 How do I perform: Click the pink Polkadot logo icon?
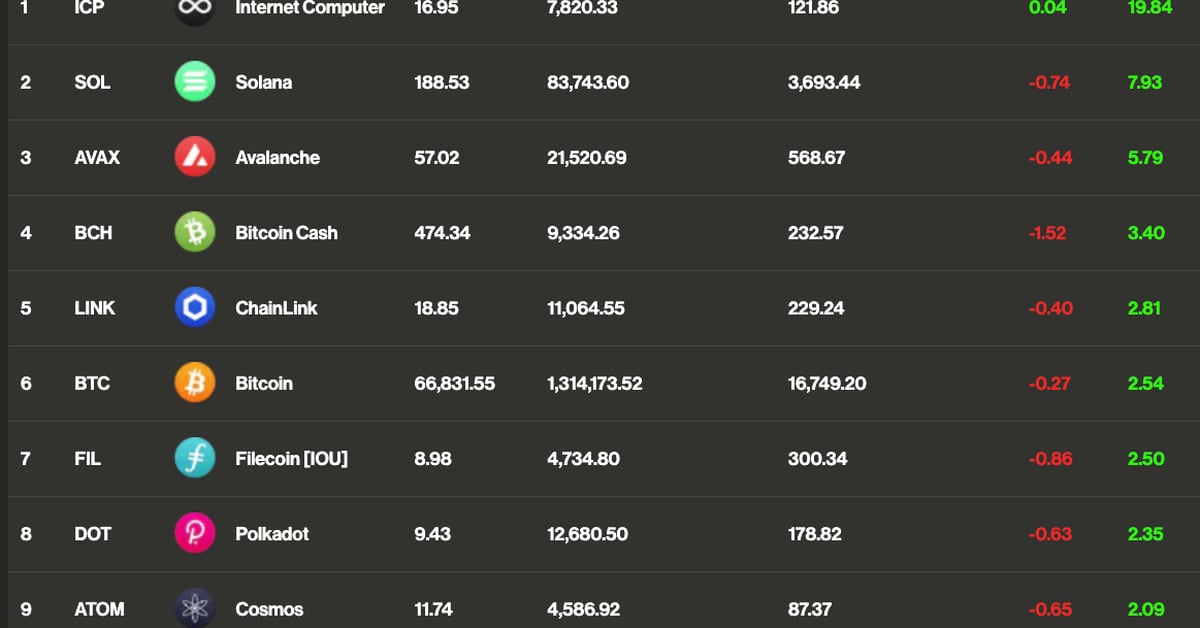(x=194, y=534)
